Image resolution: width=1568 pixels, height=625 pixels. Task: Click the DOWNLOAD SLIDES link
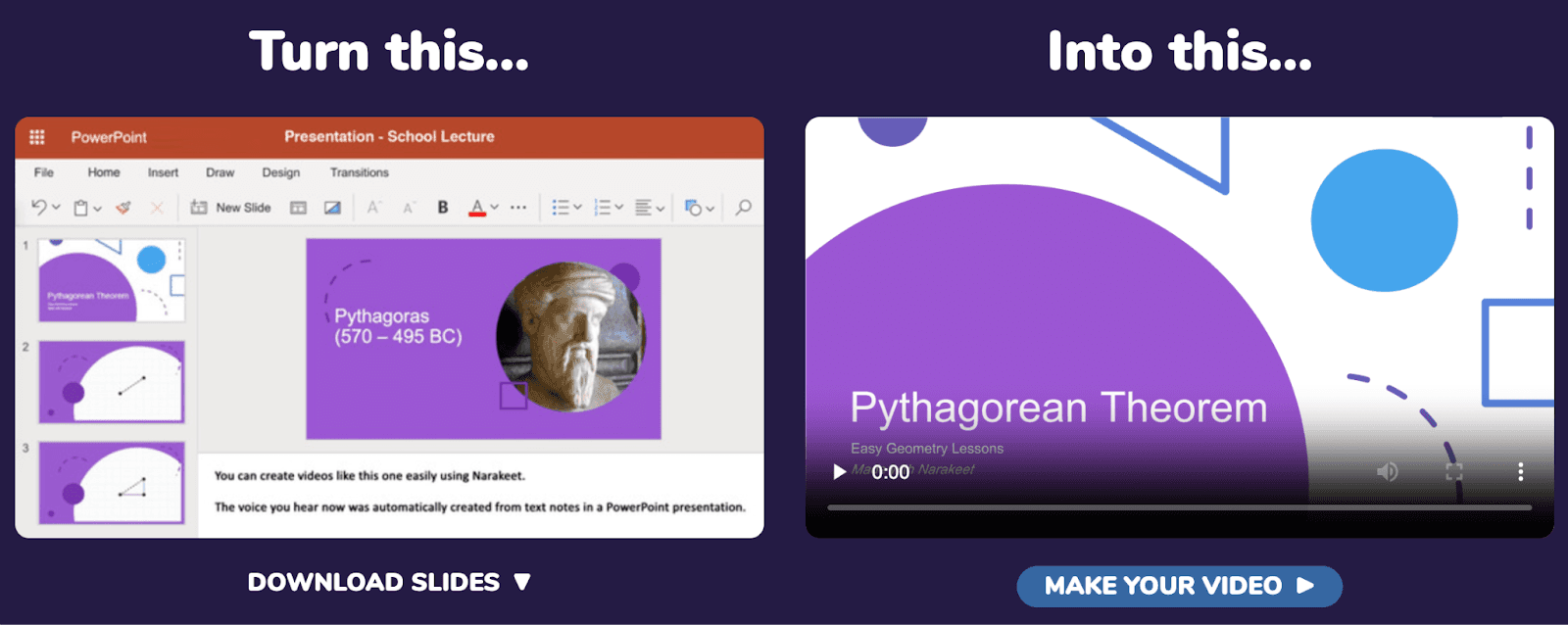tap(389, 582)
